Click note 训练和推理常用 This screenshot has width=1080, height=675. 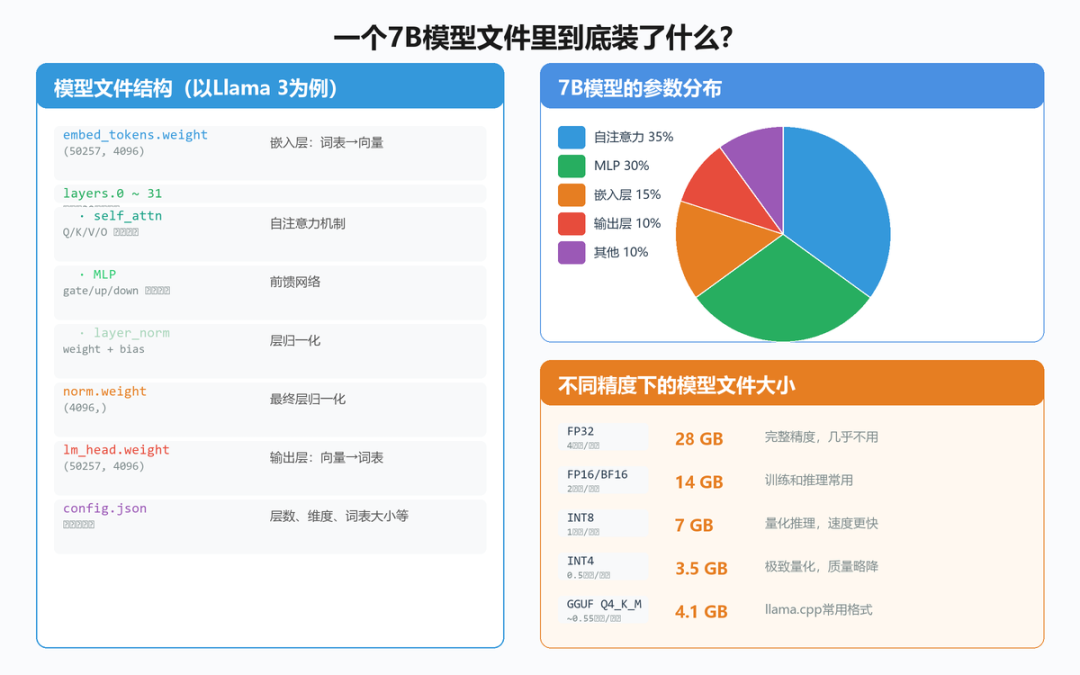[809, 480]
